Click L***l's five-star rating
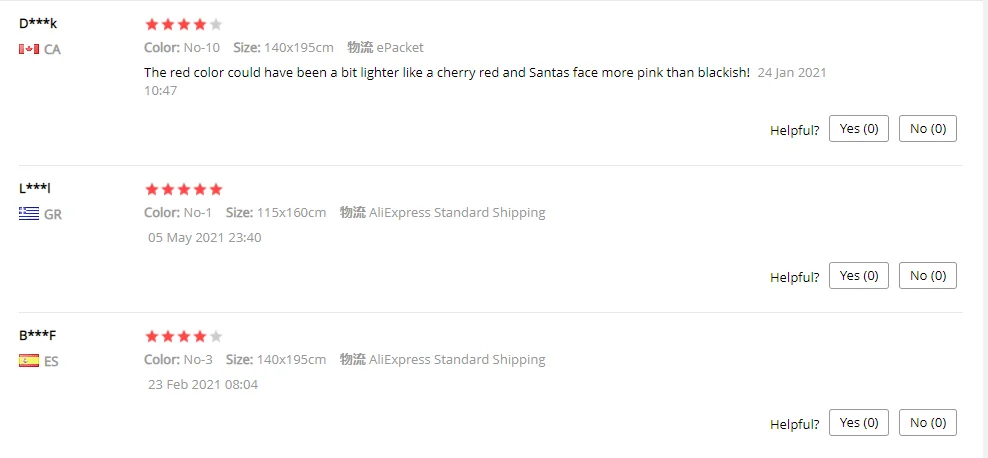This screenshot has width=988, height=458. [x=183, y=189]
